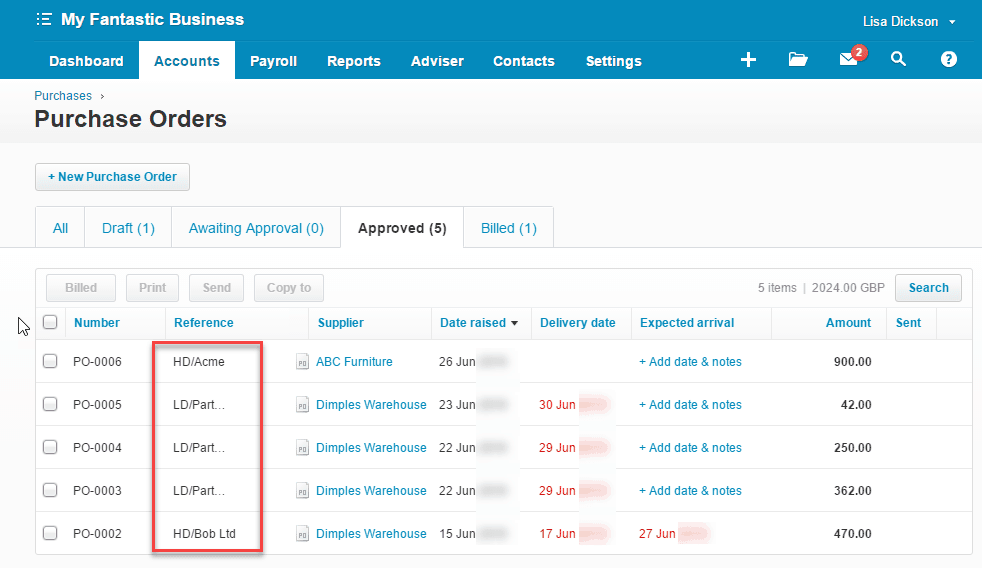The height and width of the screenshot is (568, 982).
Task: Select the Approved (5) tab
Action: [x=402, y=228]
